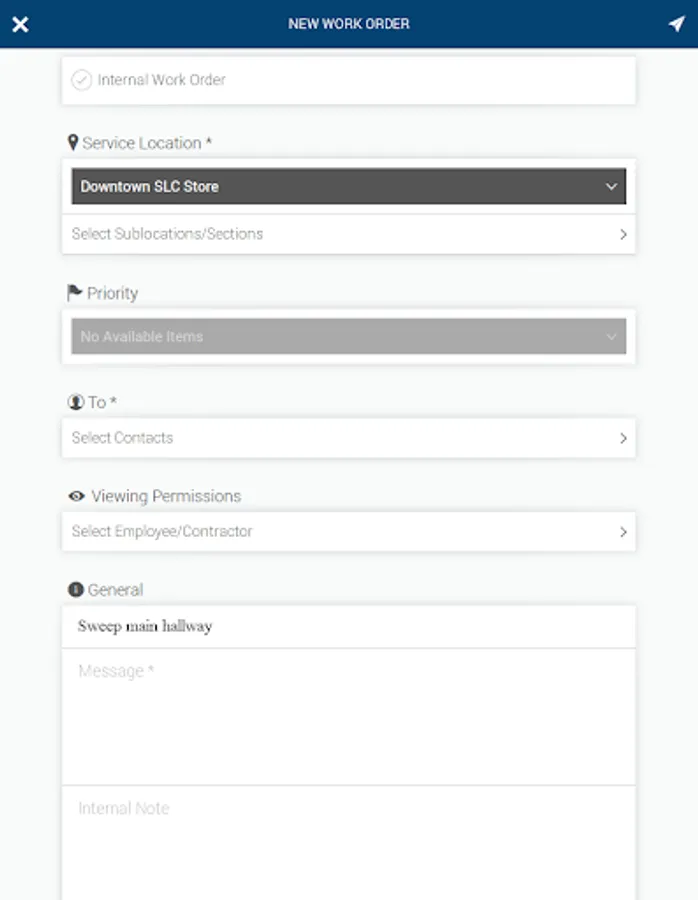
Task: Click the Viewing Permissions eye icon
Action: [x=76, y=496]
